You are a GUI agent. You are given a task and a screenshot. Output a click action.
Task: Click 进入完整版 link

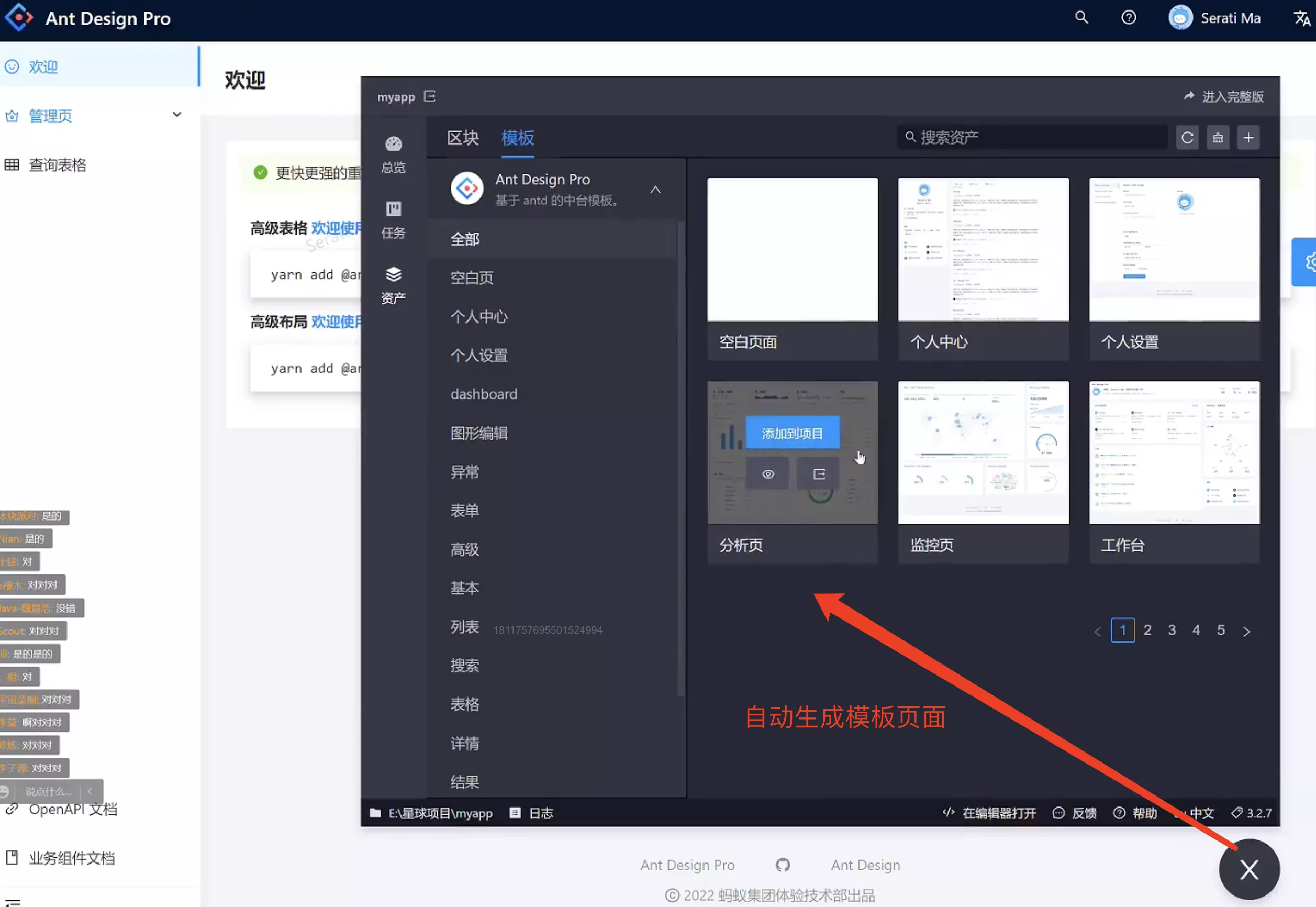[1223, 96]
